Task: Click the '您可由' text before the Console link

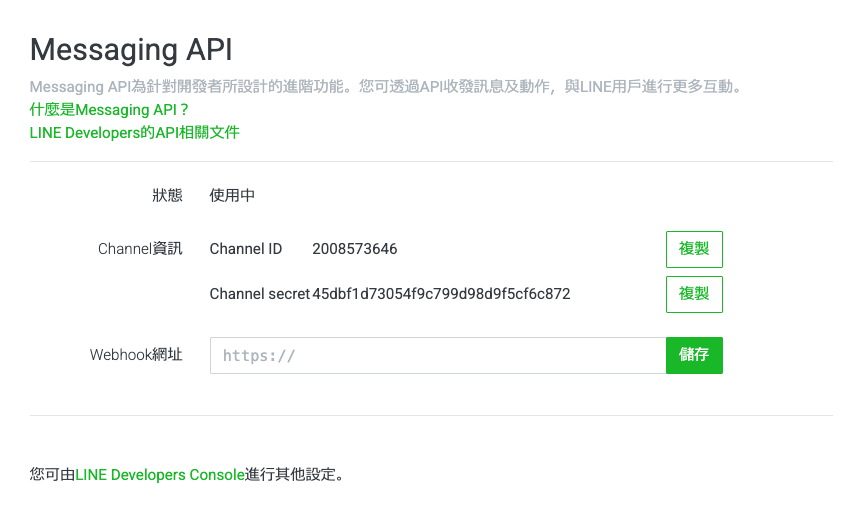Action: coord(52,475)
